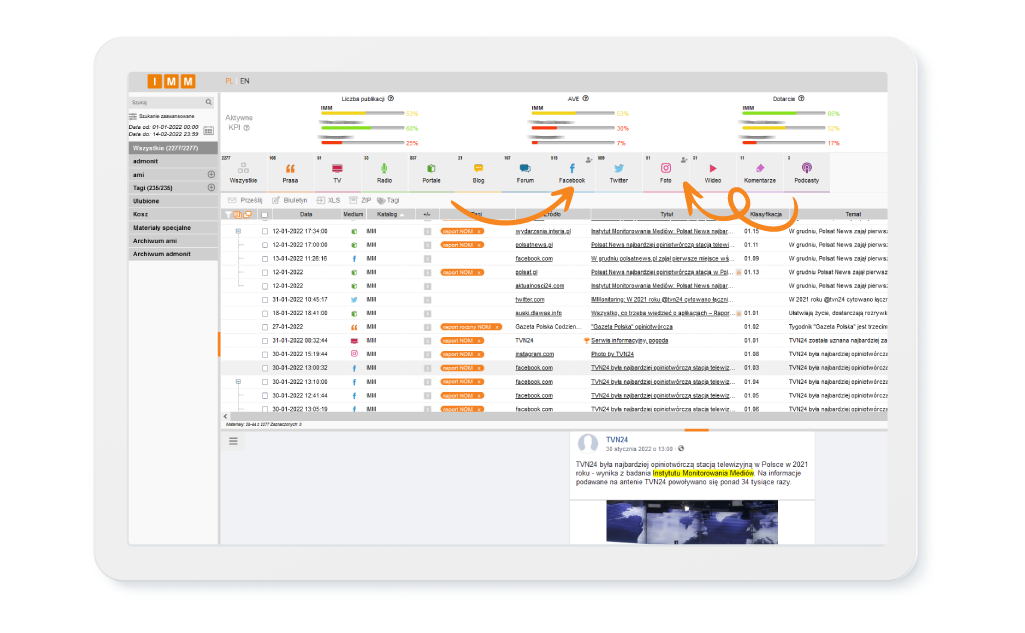1025x633 pixels.
Task: Click horizontal scrollbar left arrow below table
Action: pyautogui.click(x=226, y=417)
